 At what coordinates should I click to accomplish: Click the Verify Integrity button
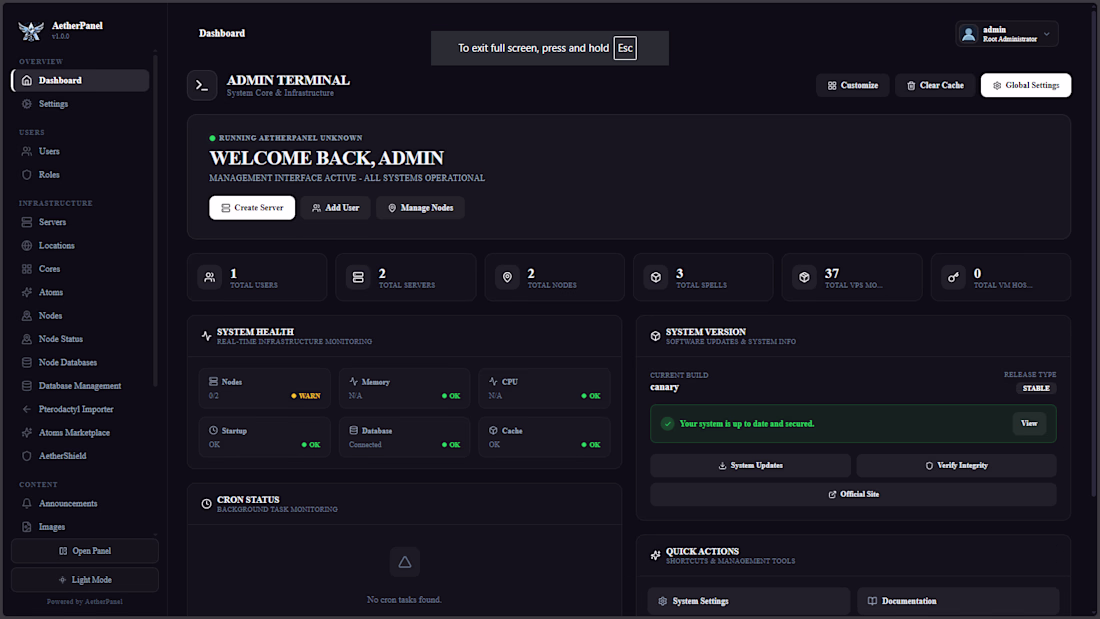pyautogui.click(x=956, y=465)
